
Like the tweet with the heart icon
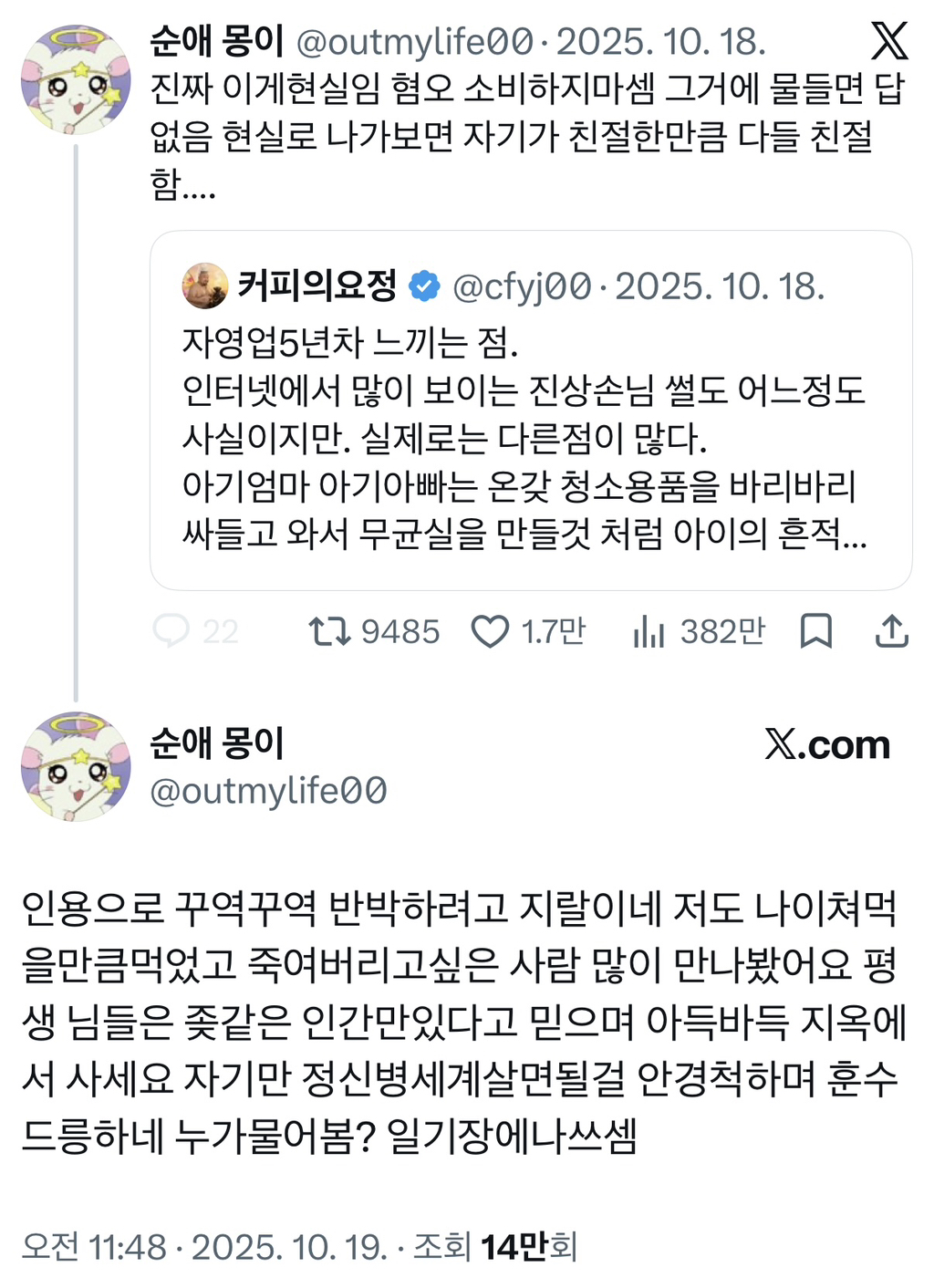[490, 631]
